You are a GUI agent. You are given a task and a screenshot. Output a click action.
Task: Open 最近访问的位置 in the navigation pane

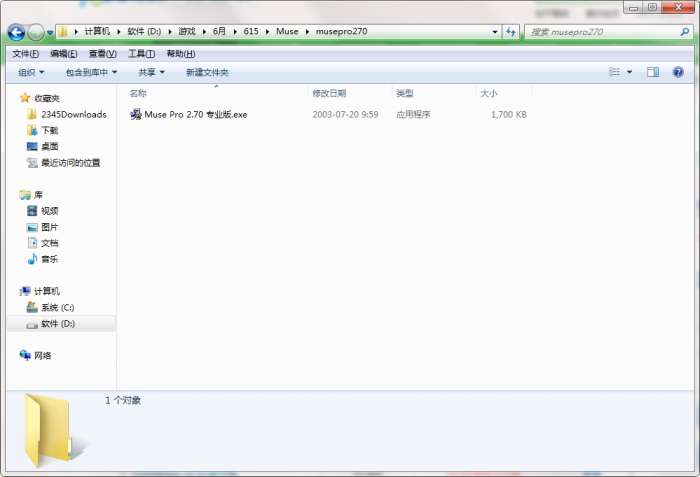[71, 163]
